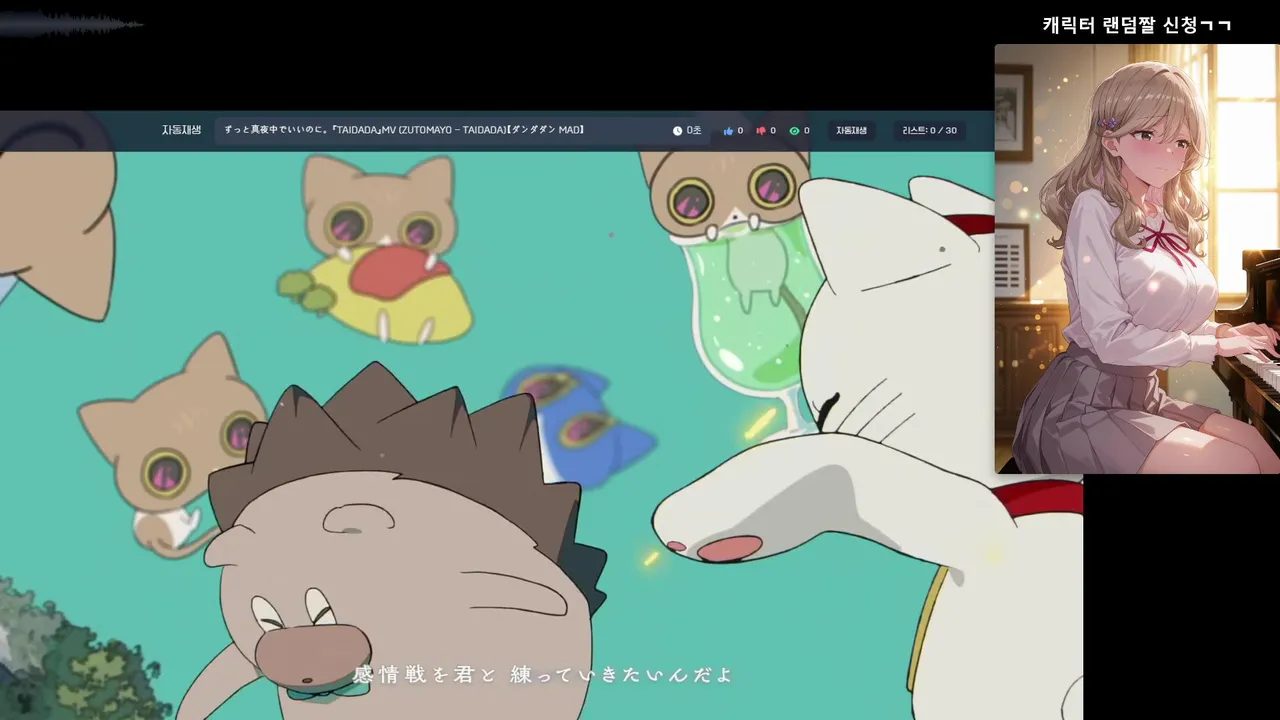Click the blue thumbs-up like icon
This screenshot has width=1280, height=720.
[728, 131]
